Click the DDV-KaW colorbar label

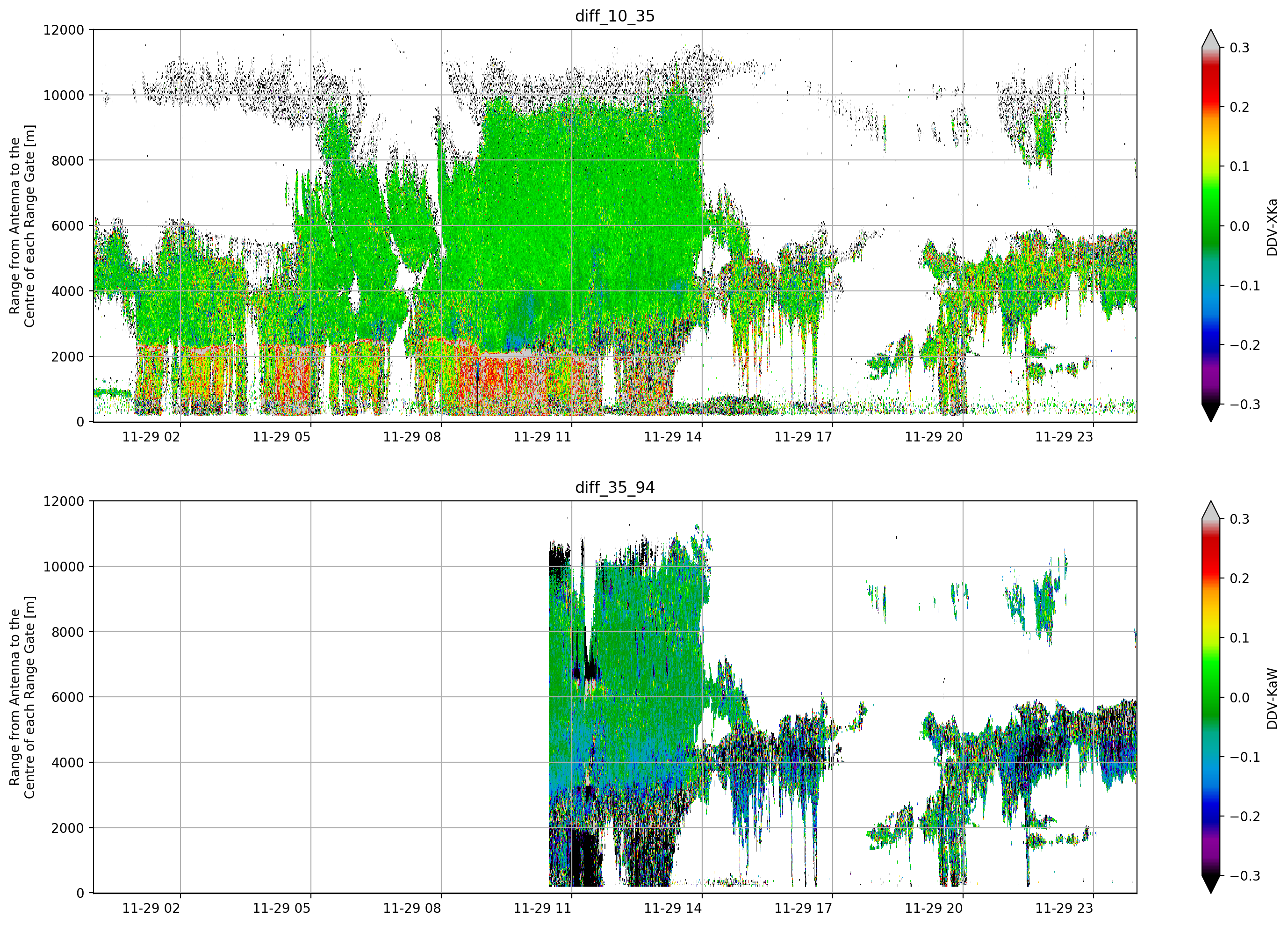coord(1272,698)
